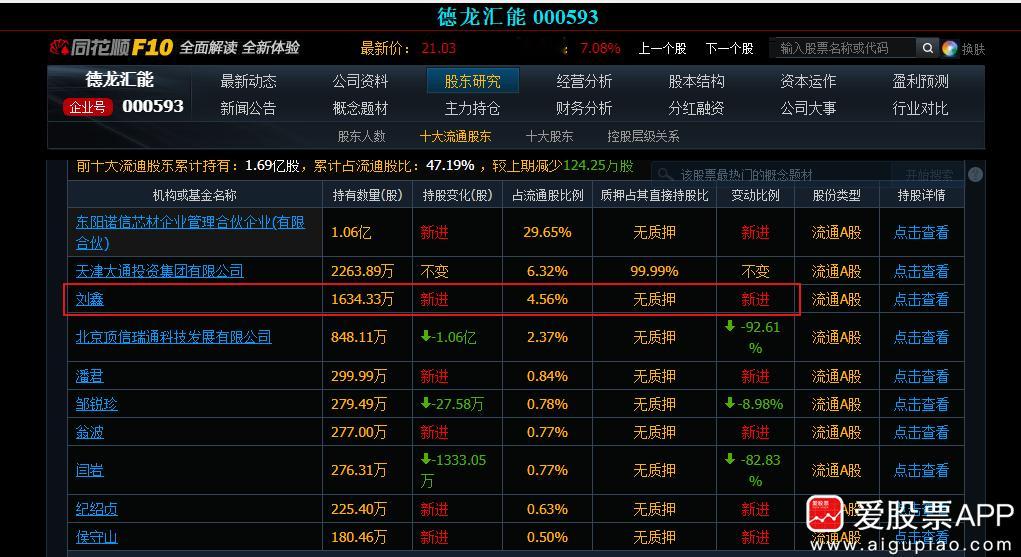Open shareholder link 天津大通投资集团有限公司
Screen dimensions: 1021x557
[x=160, y=271]
